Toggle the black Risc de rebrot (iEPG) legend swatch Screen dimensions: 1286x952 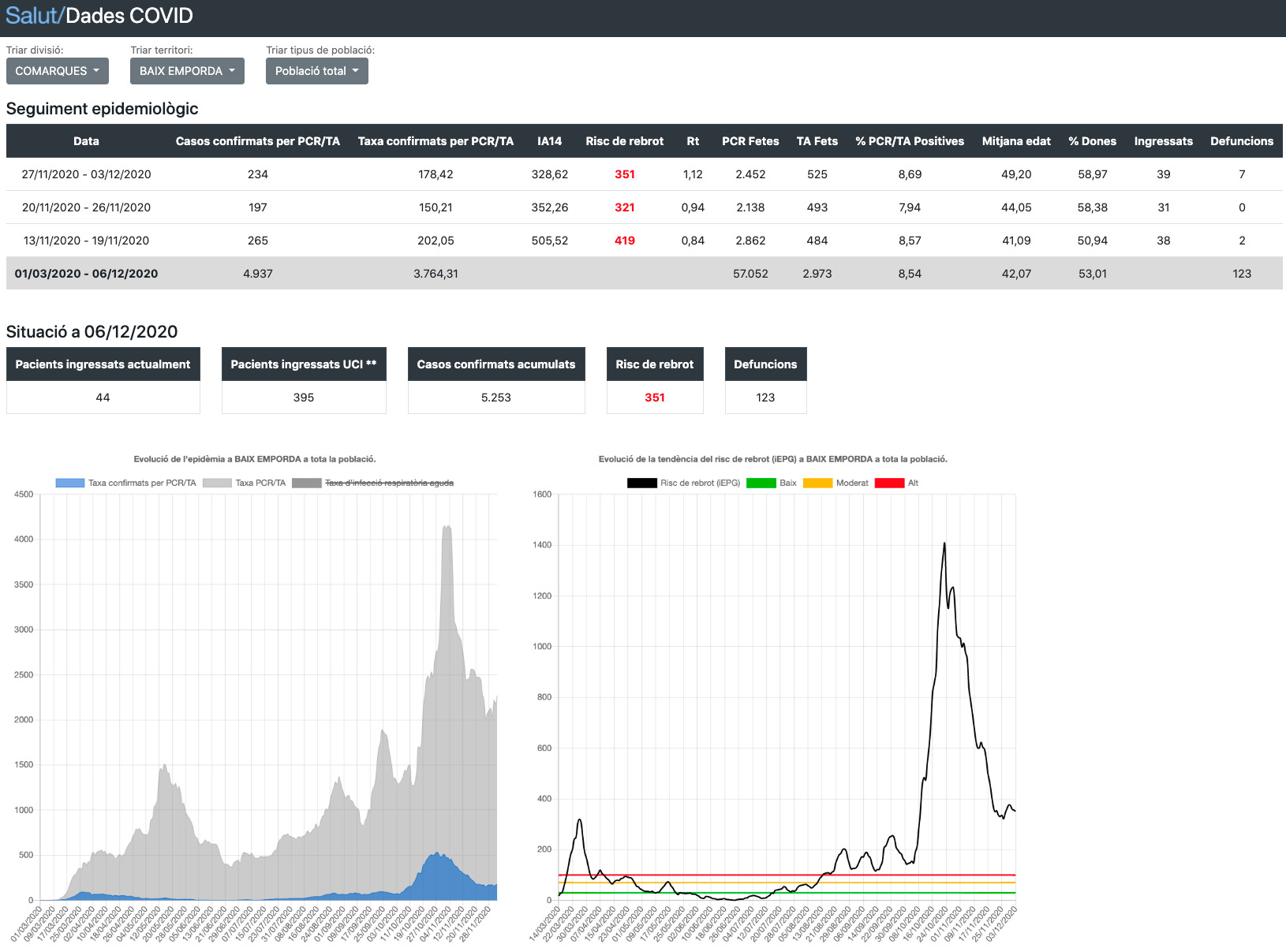(642, 483)
